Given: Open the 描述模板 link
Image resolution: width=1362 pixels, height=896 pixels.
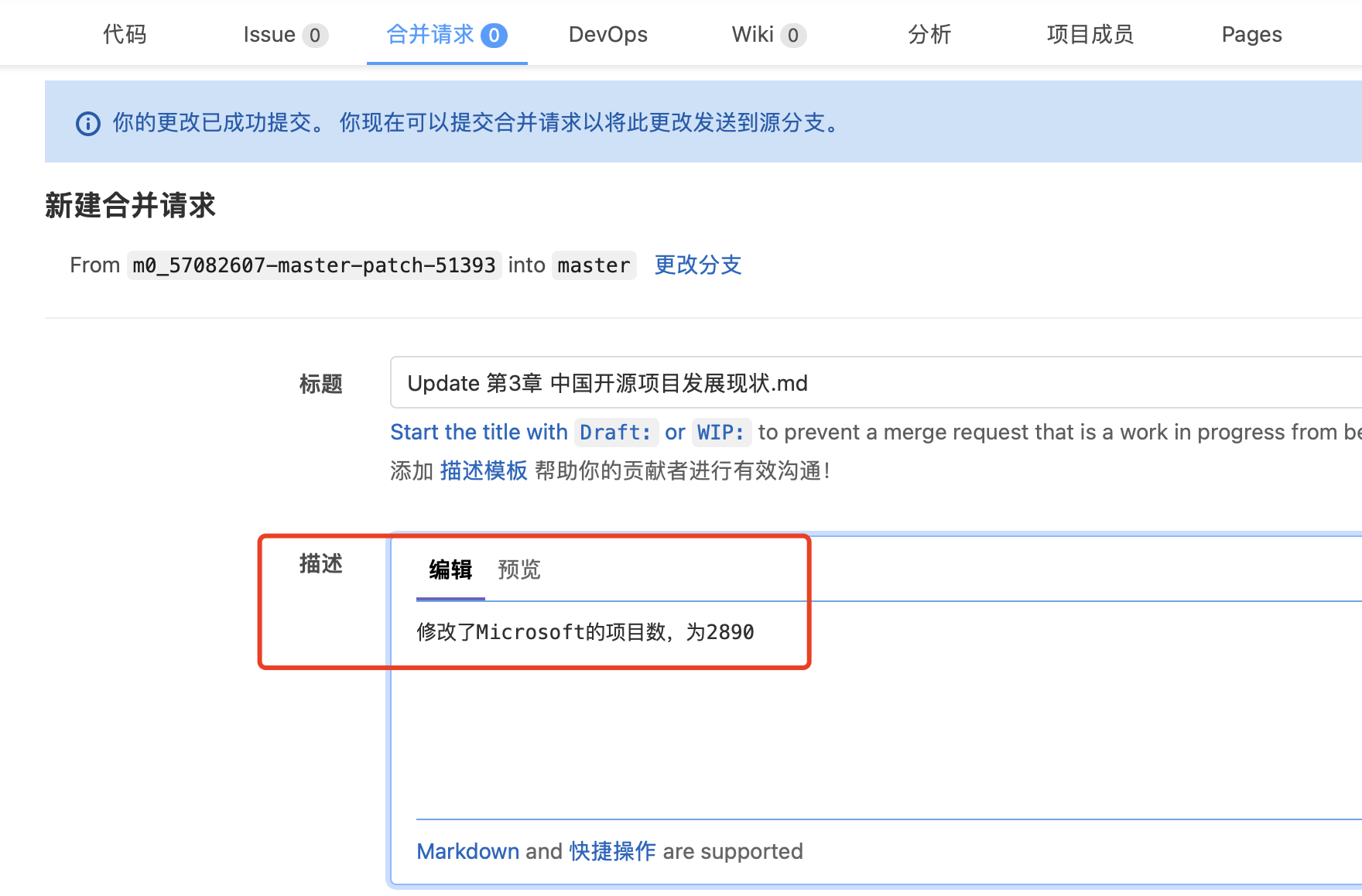Looking at the screenshot, I should (x=484, y=470).
